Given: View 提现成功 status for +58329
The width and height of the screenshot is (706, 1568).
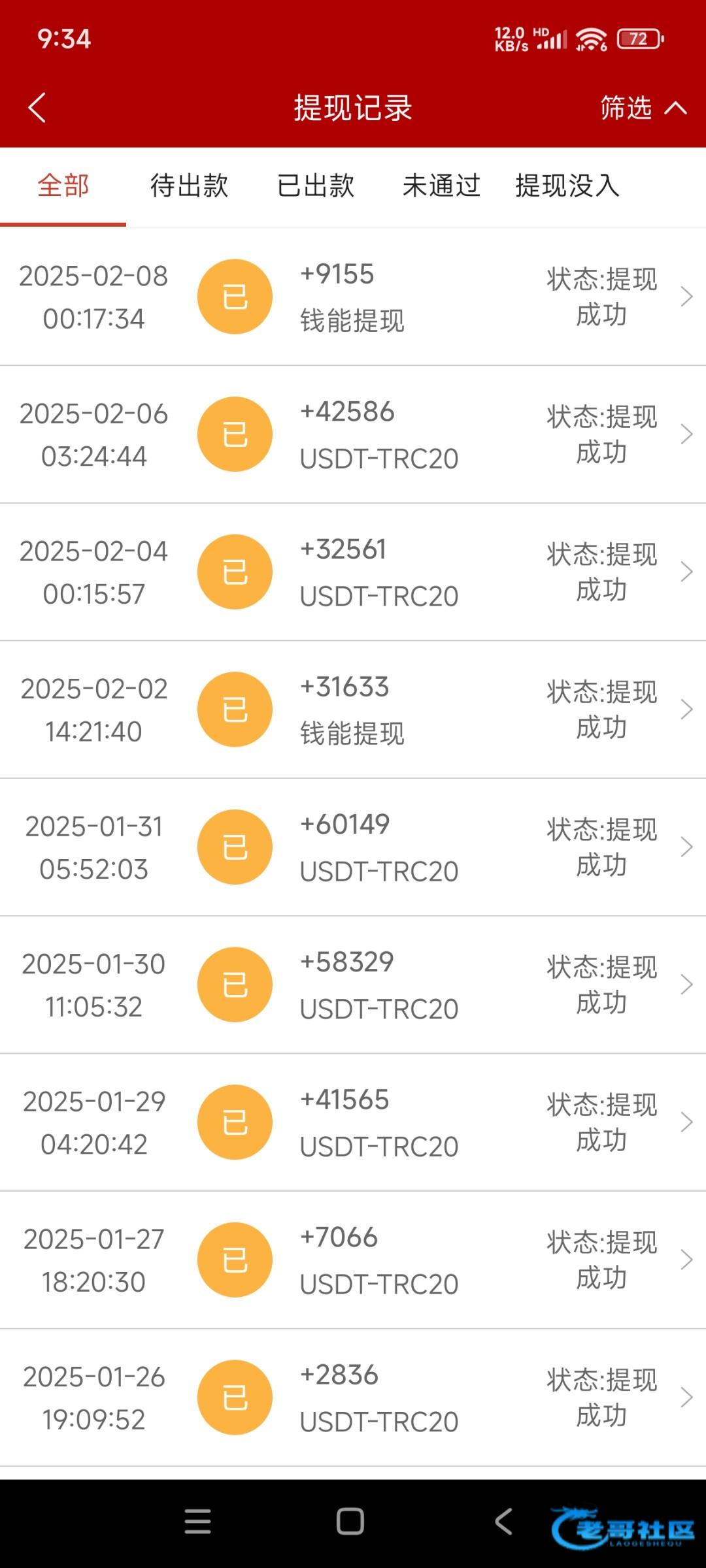Looking at the screenshot, I should pyautogui.click(x=601, y=985).
